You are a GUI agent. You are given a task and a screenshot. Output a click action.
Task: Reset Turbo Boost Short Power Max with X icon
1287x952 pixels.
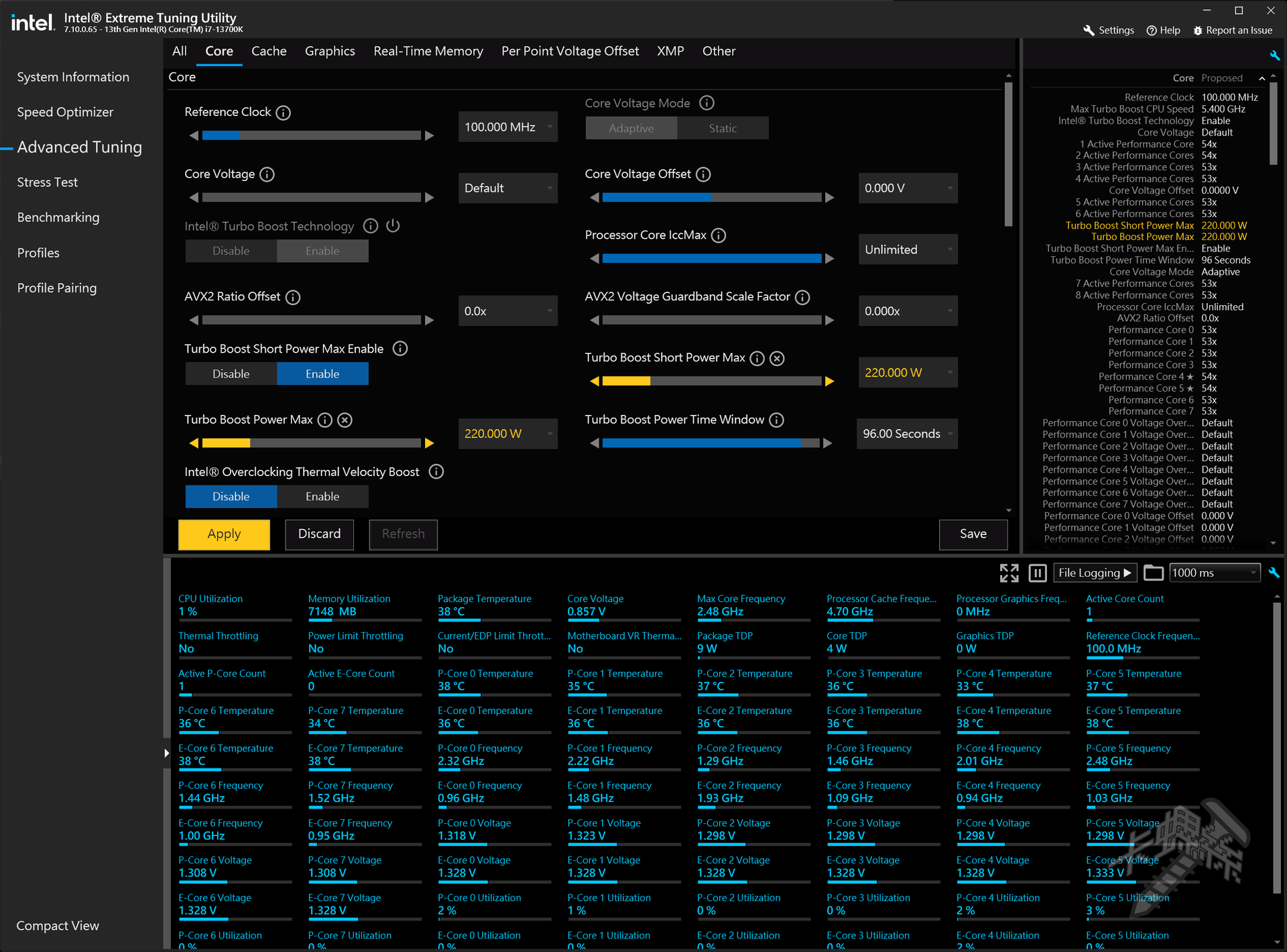coord(777,359)
